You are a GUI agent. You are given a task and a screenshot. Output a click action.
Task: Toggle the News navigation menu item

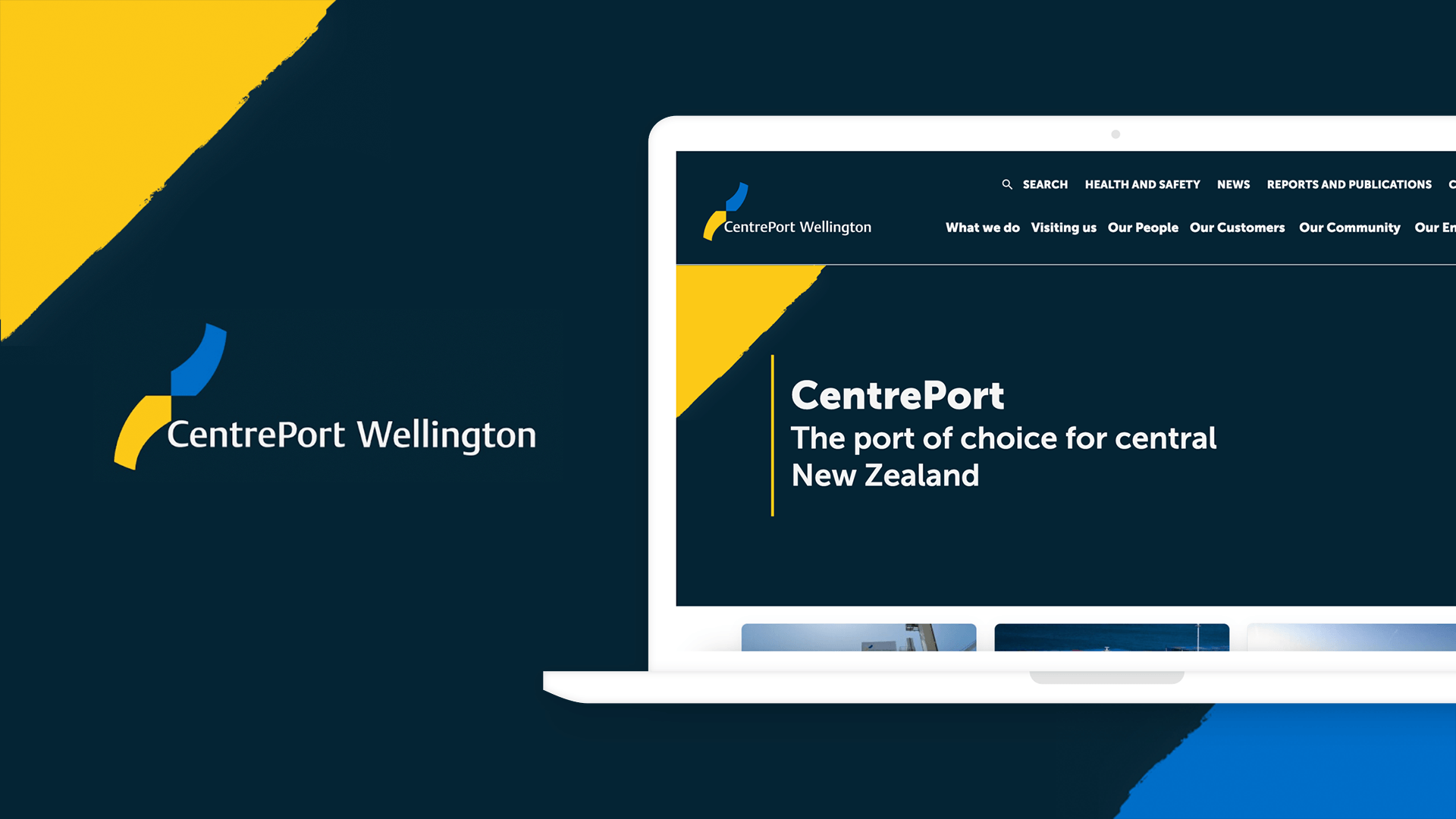(x=1233, y=185)
